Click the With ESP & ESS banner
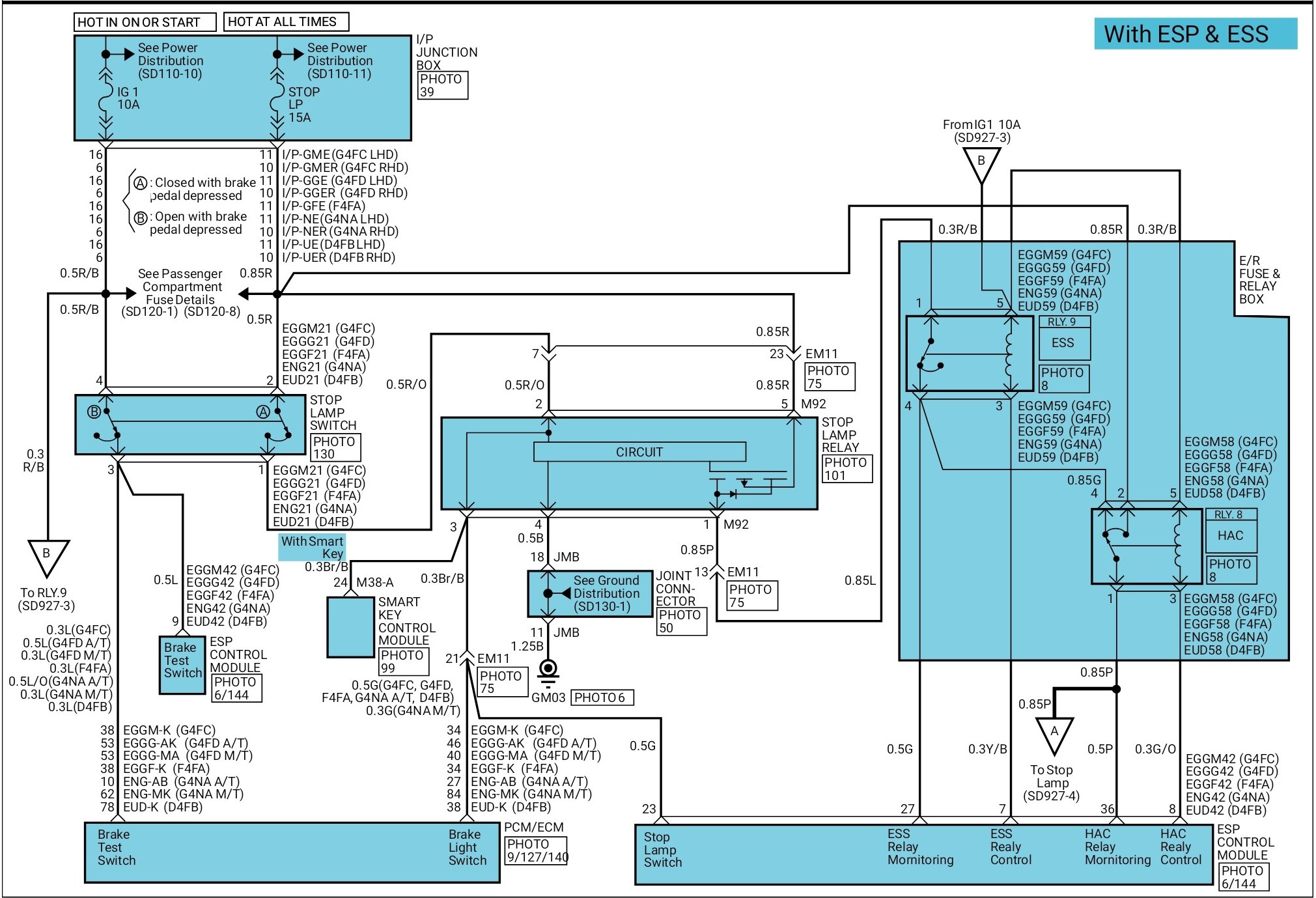This screenshot has width=1316, height=898. [1196, 34]
